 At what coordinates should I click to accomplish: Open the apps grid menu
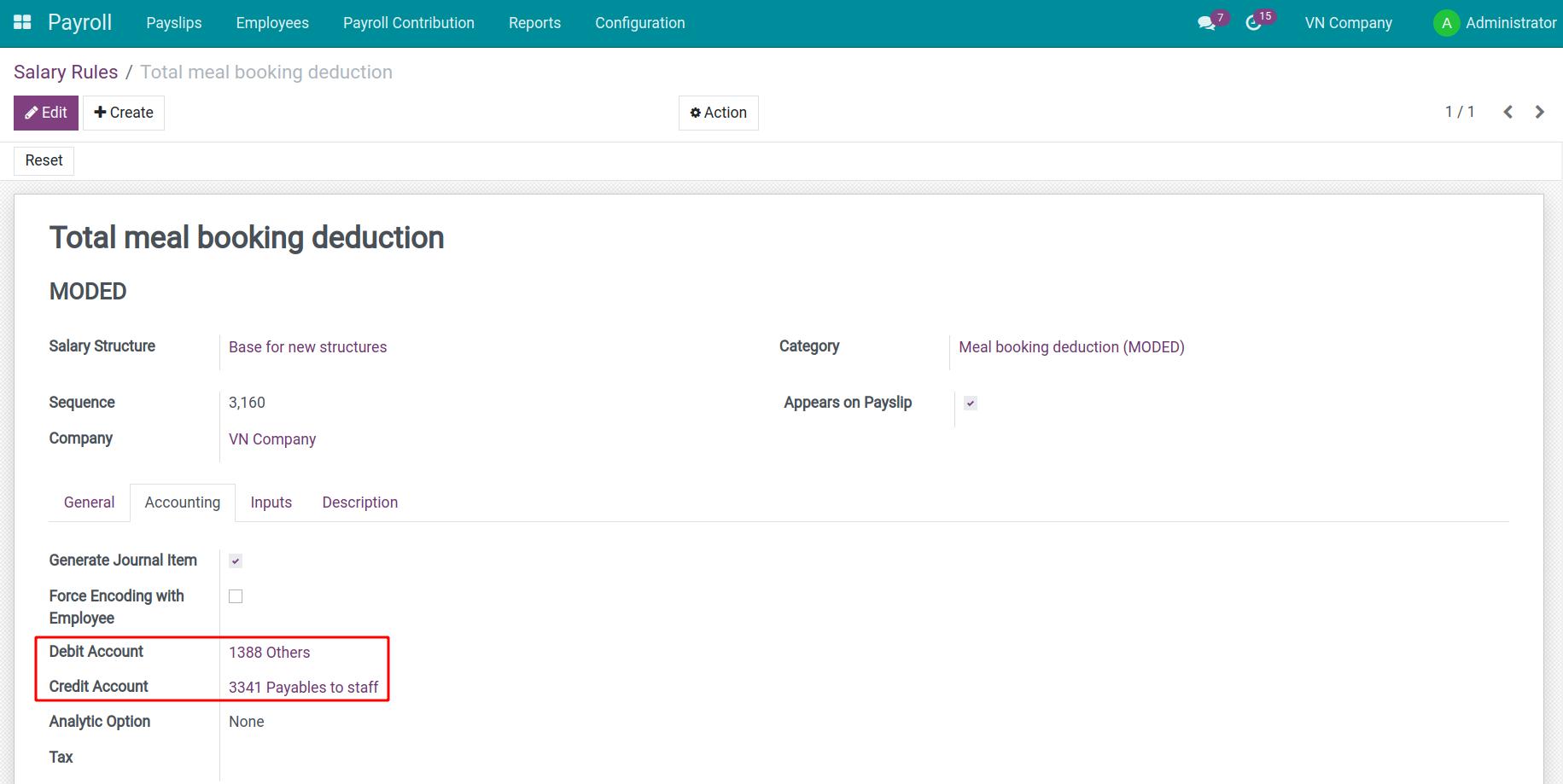pyautogui.click(x=22, y=22)
